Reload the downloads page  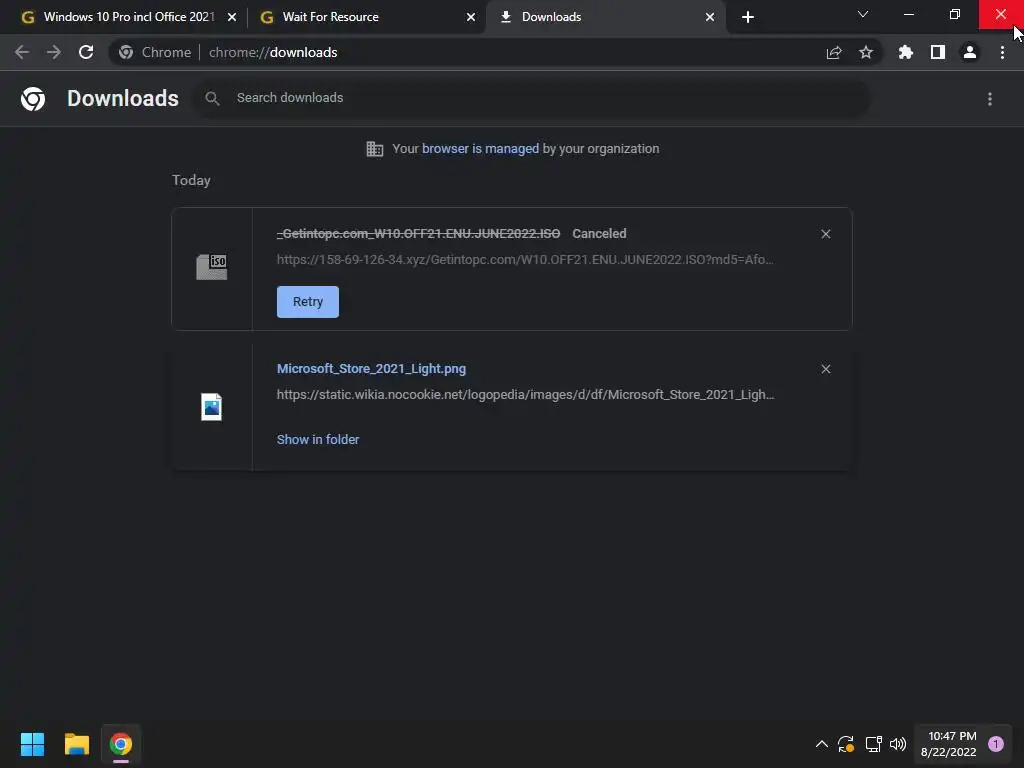[86, 52]
